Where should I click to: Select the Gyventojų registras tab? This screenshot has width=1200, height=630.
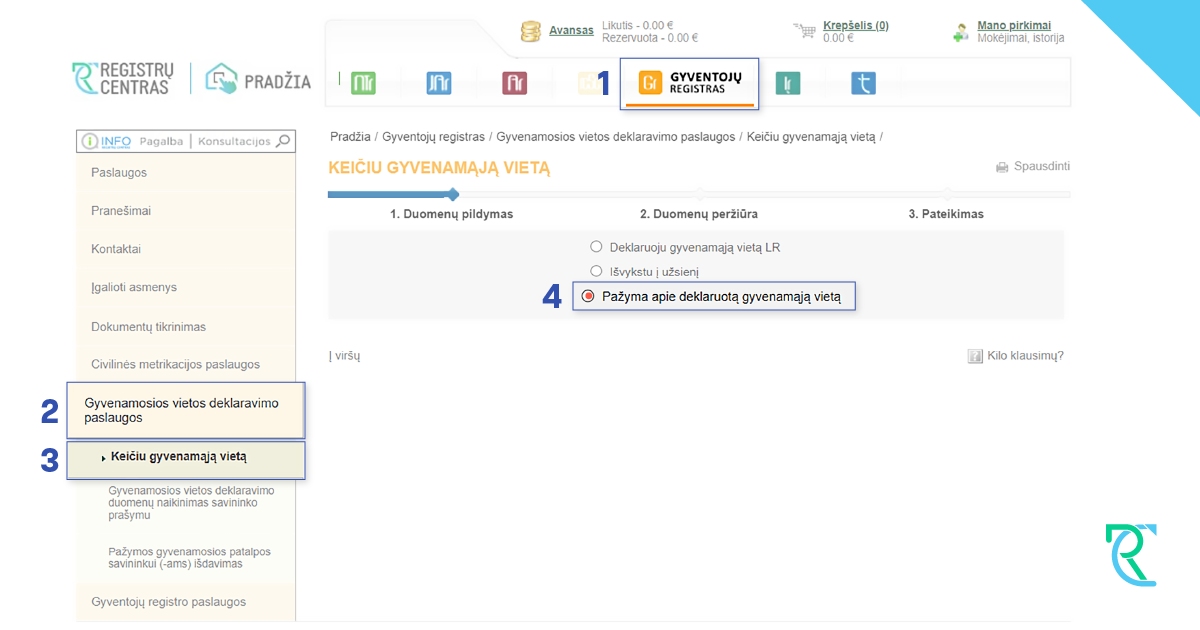click(x=690, y=83)
